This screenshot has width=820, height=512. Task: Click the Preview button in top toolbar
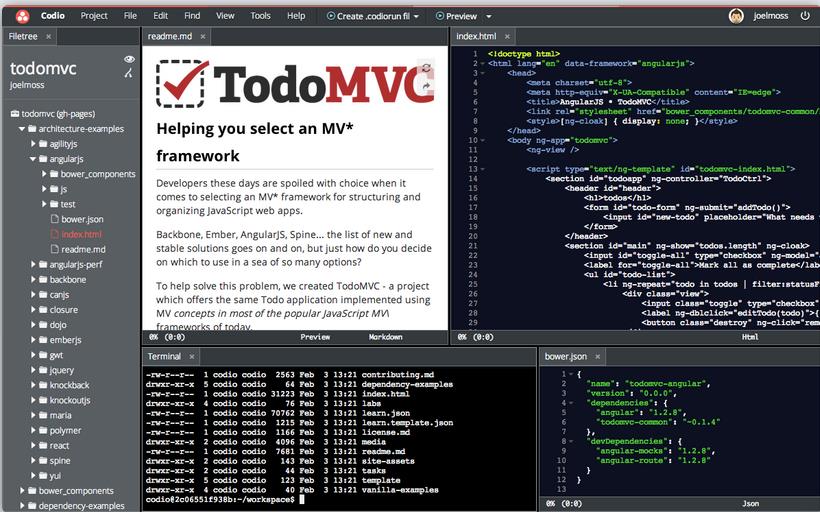tap(456, 16)
